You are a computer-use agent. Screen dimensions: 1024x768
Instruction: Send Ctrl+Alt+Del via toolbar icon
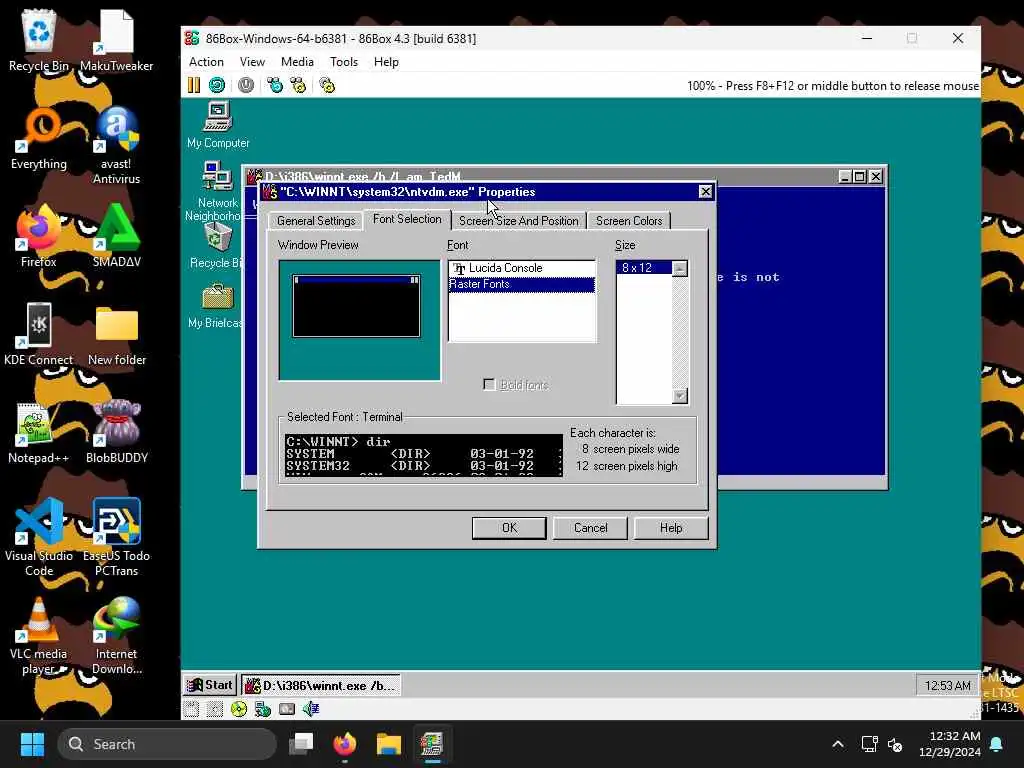275,85
